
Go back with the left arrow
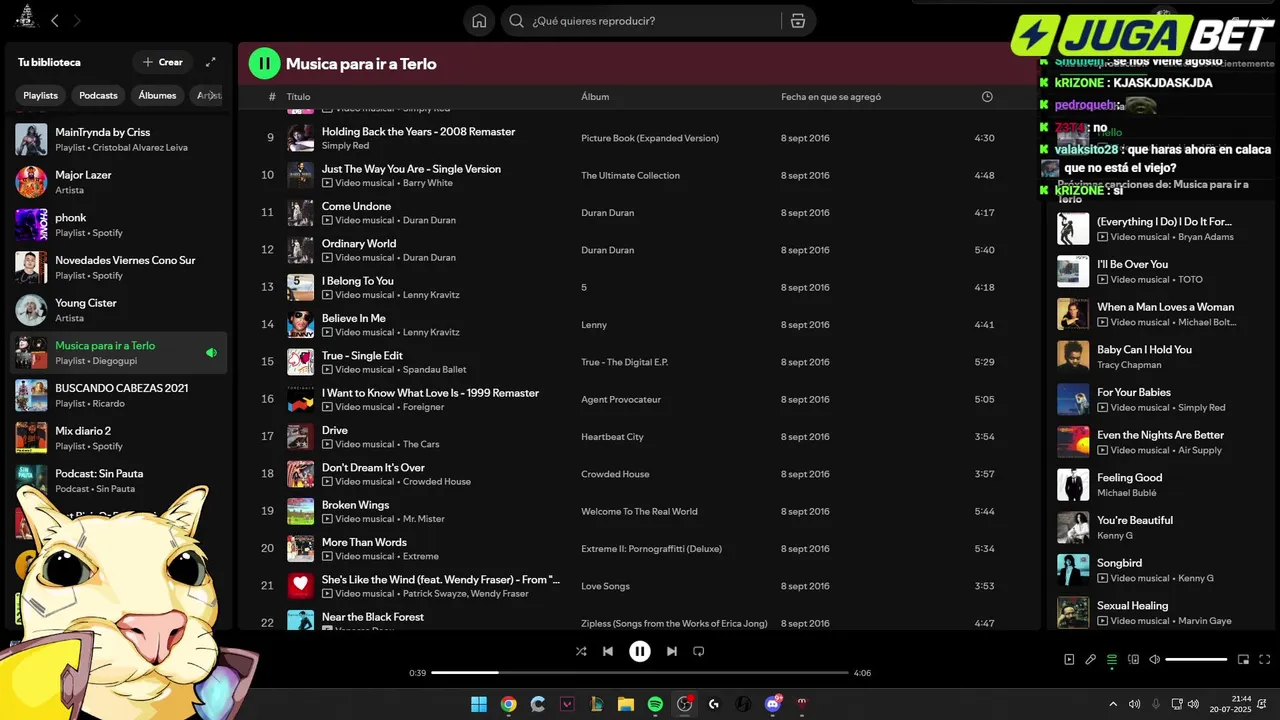55,20
